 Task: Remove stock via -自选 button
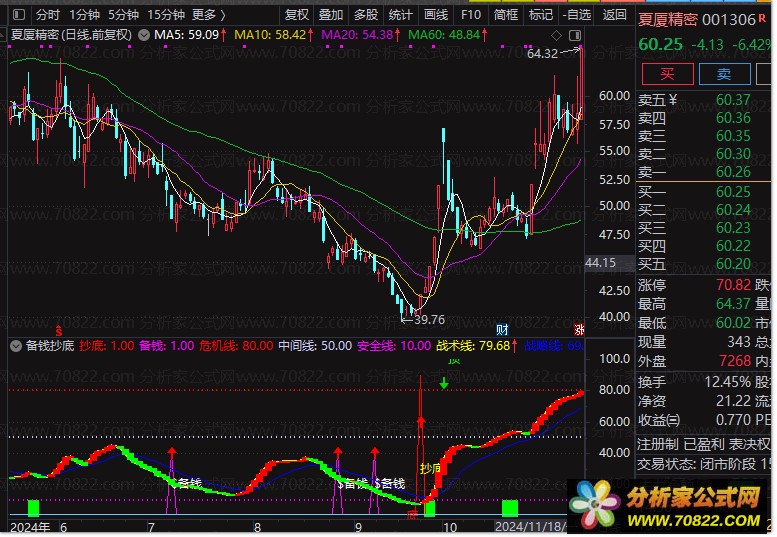pos(577,15)
